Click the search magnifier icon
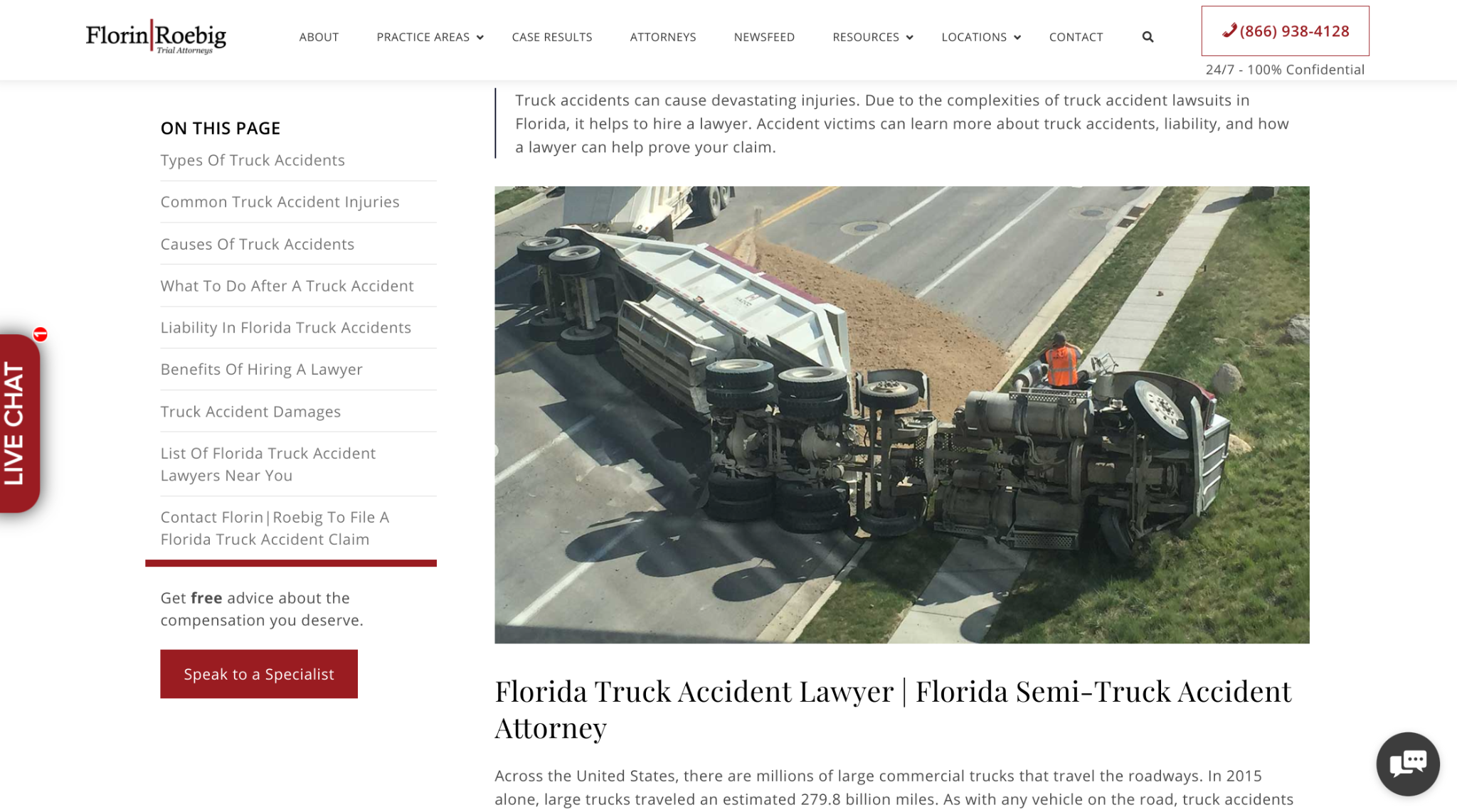Viewport: 1457px width, 812px height. click(1148, 37)
